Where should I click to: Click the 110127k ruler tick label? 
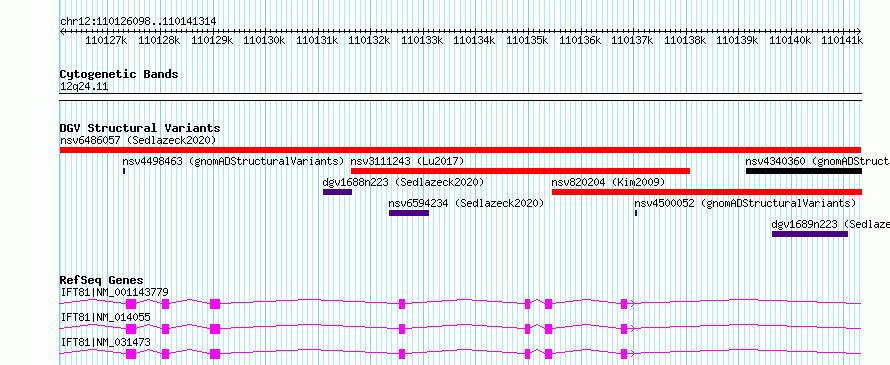[x=107, y=41]
